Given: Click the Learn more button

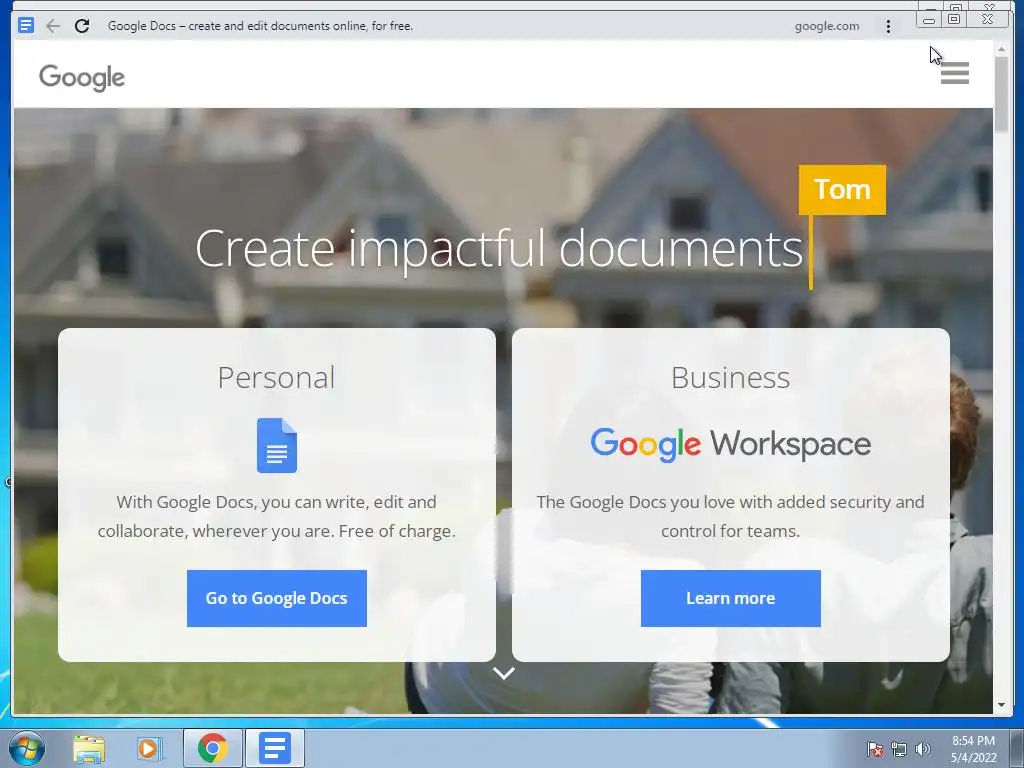Looking at the screenshot, I should click(x=730, y=598).
